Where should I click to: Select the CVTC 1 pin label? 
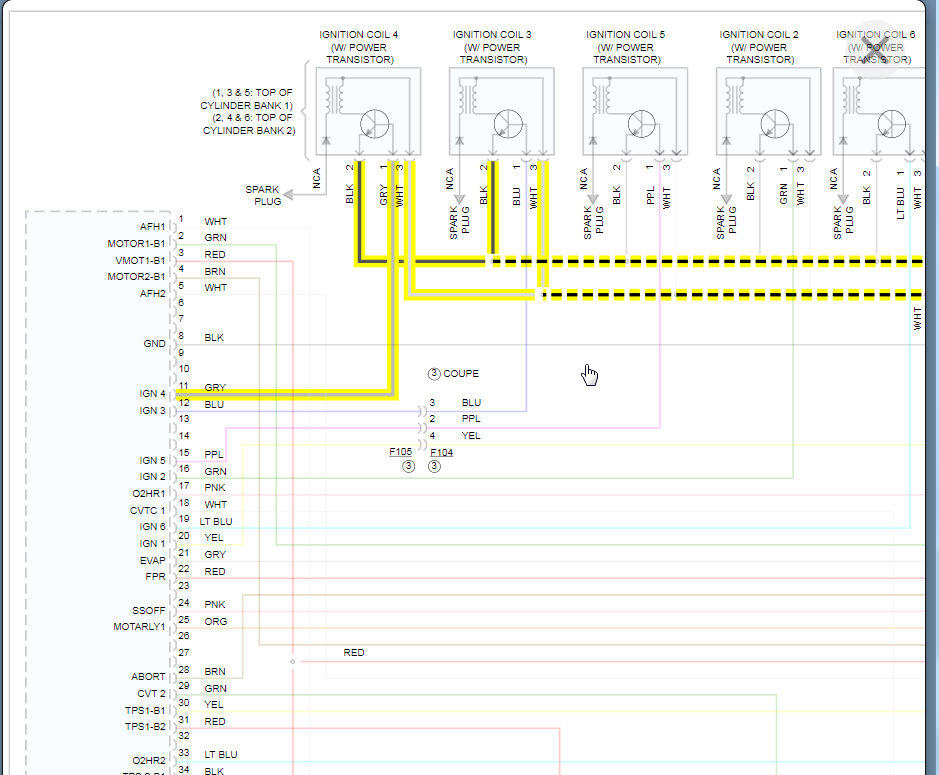tap(147, 510)
